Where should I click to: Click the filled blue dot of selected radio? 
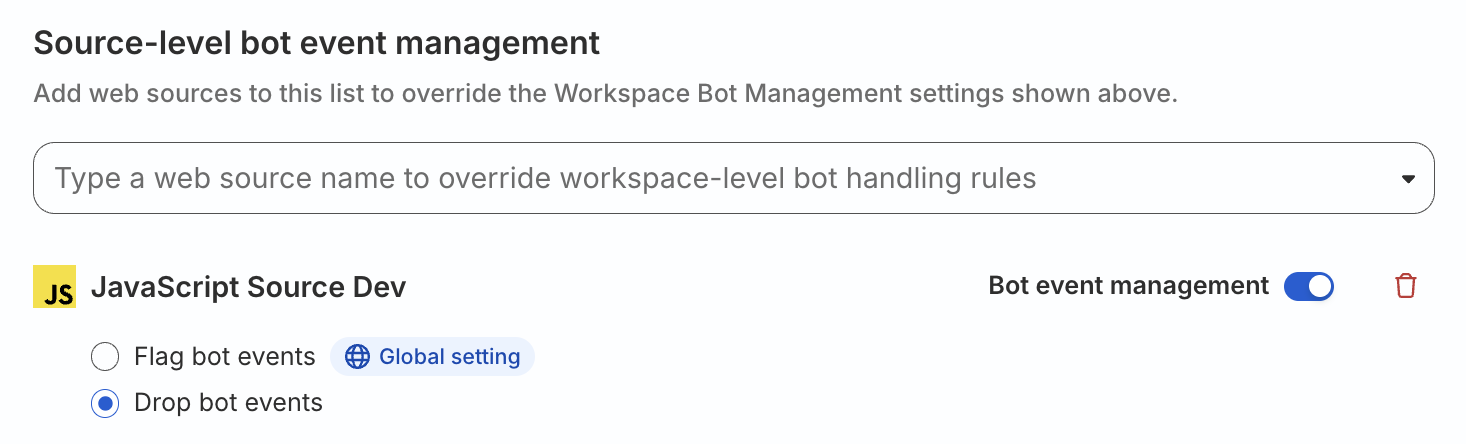tap(105, 404)
